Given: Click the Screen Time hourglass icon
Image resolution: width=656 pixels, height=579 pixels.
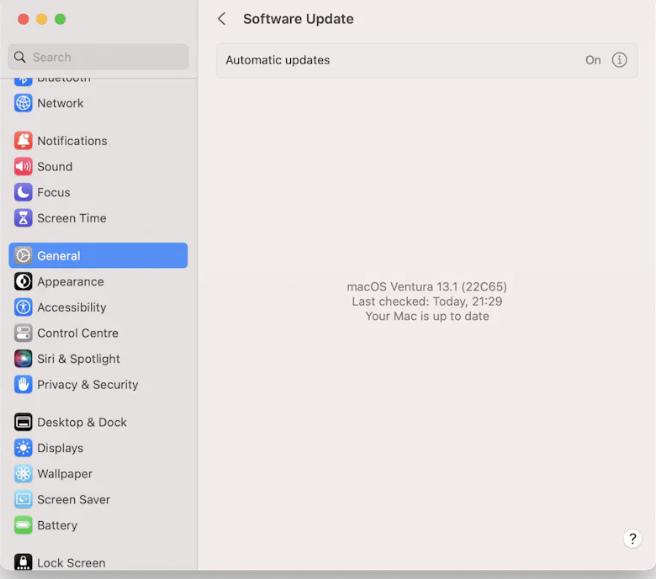Looking at the screenshot, I should (23, 218).
